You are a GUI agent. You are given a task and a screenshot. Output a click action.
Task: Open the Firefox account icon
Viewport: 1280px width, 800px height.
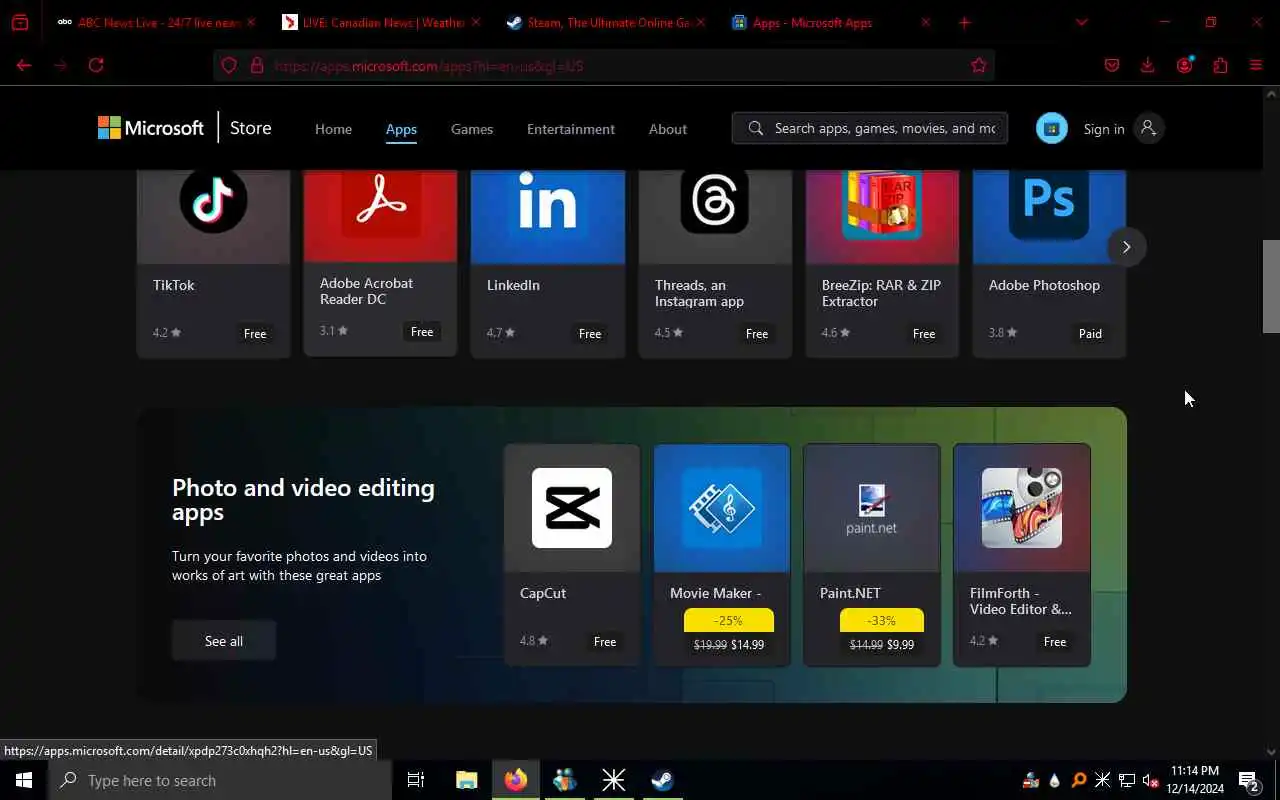(x=1185, y=65)
